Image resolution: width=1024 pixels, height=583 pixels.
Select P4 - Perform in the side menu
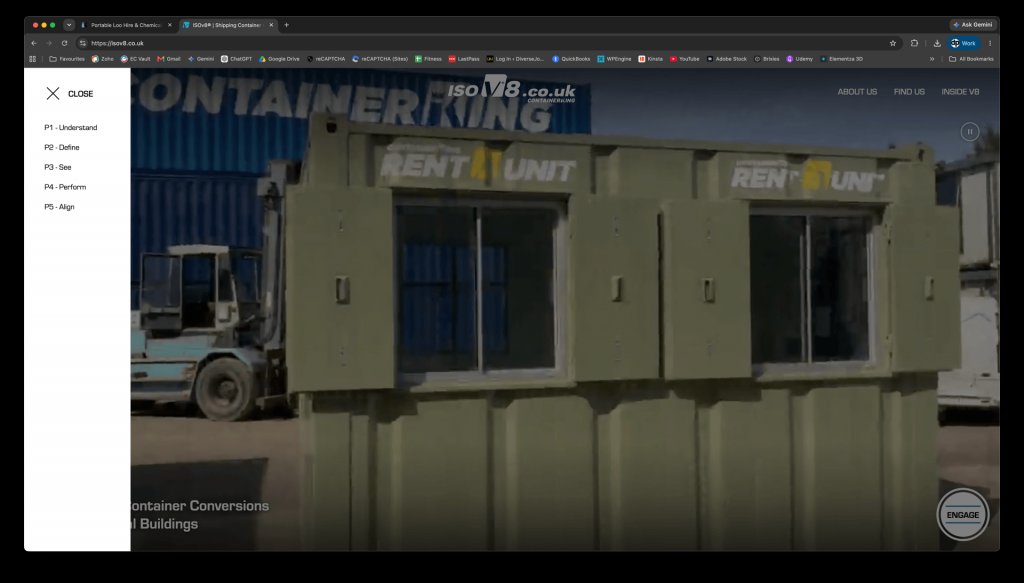tap(65, 187)
